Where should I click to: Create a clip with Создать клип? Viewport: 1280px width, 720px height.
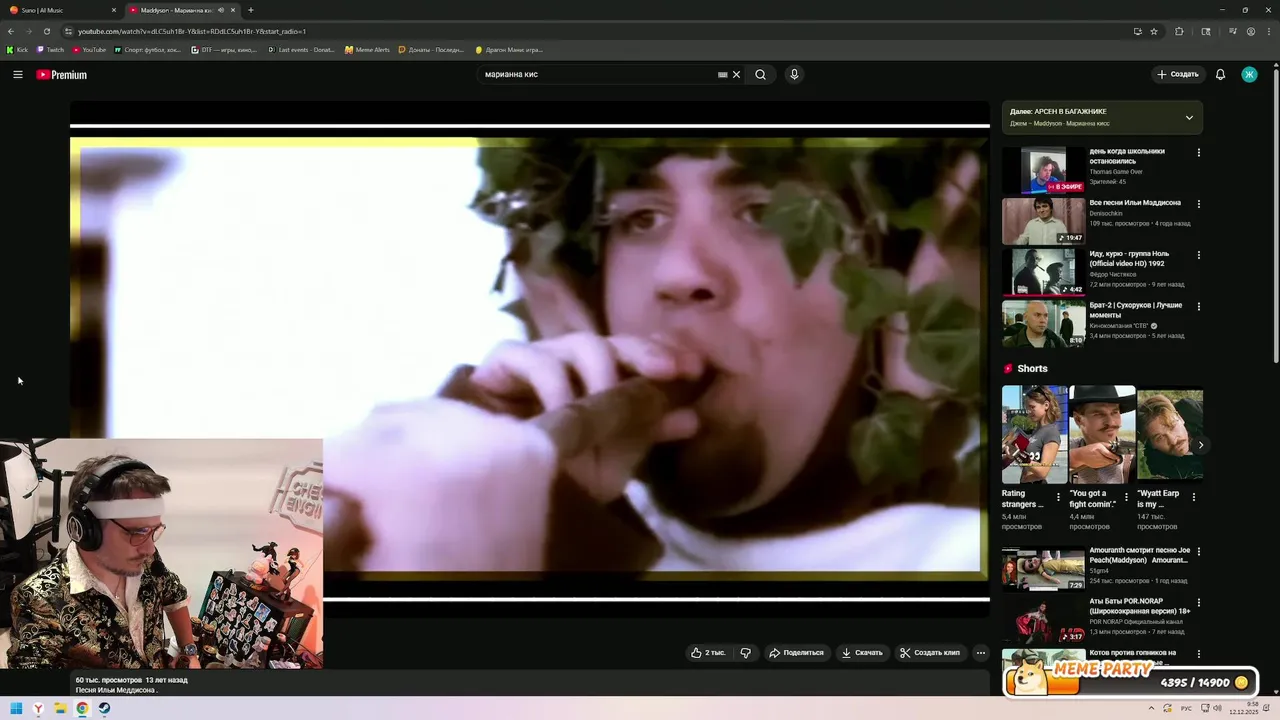(x=930, y=653)
